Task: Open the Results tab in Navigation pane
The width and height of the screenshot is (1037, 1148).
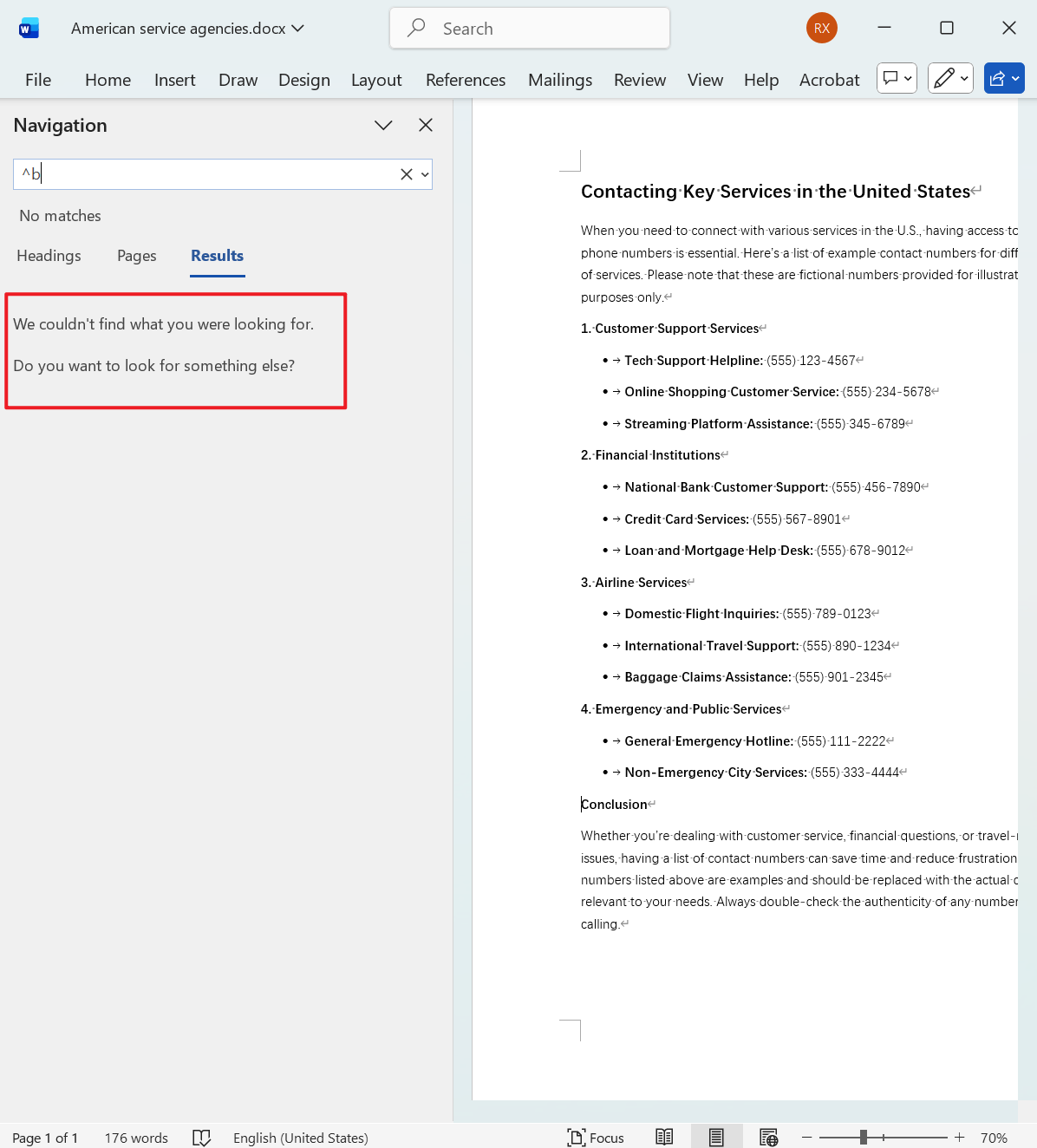Action: coord(217,256)
